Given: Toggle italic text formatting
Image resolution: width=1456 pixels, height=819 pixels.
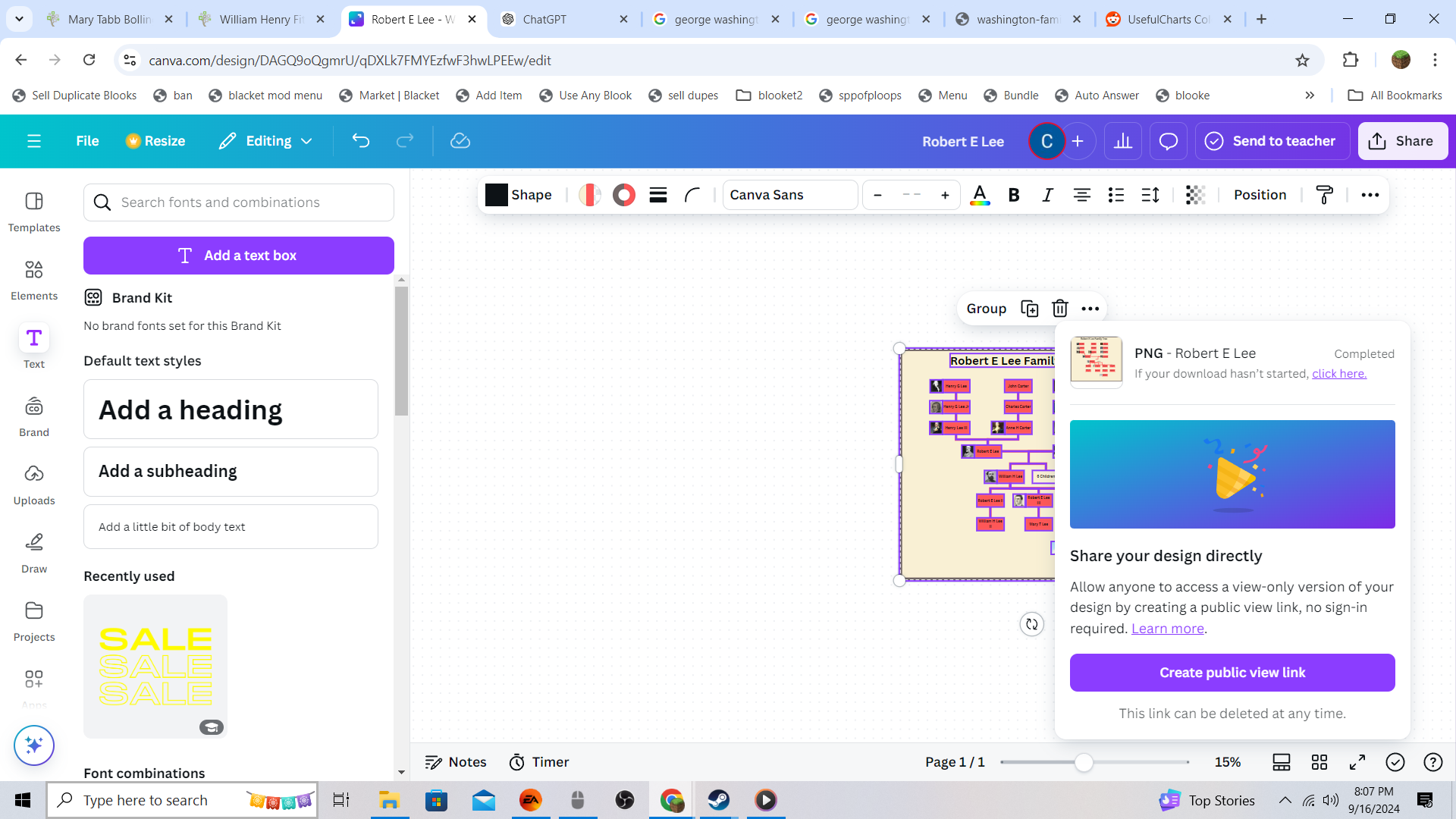Looking at the screenshot, I should click(1048, 195).
